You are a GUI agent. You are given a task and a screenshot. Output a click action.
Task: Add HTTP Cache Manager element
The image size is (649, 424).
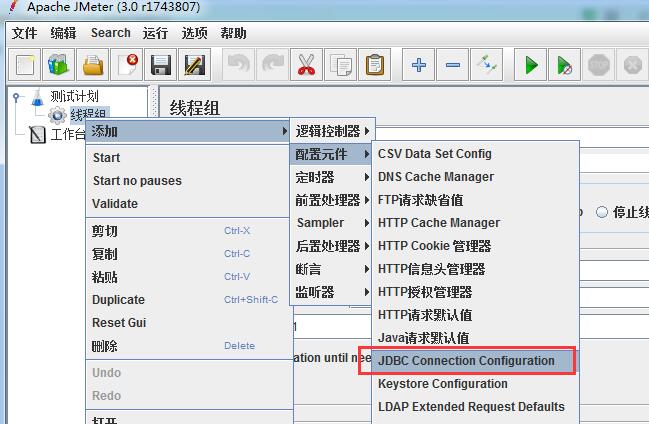pos(475,223)
